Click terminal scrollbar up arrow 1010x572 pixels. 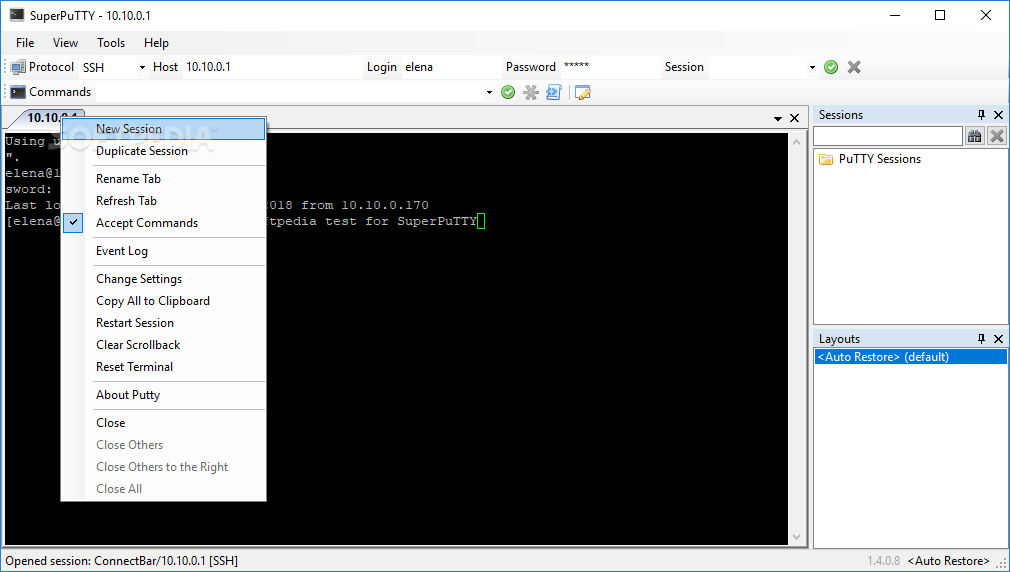797,142
